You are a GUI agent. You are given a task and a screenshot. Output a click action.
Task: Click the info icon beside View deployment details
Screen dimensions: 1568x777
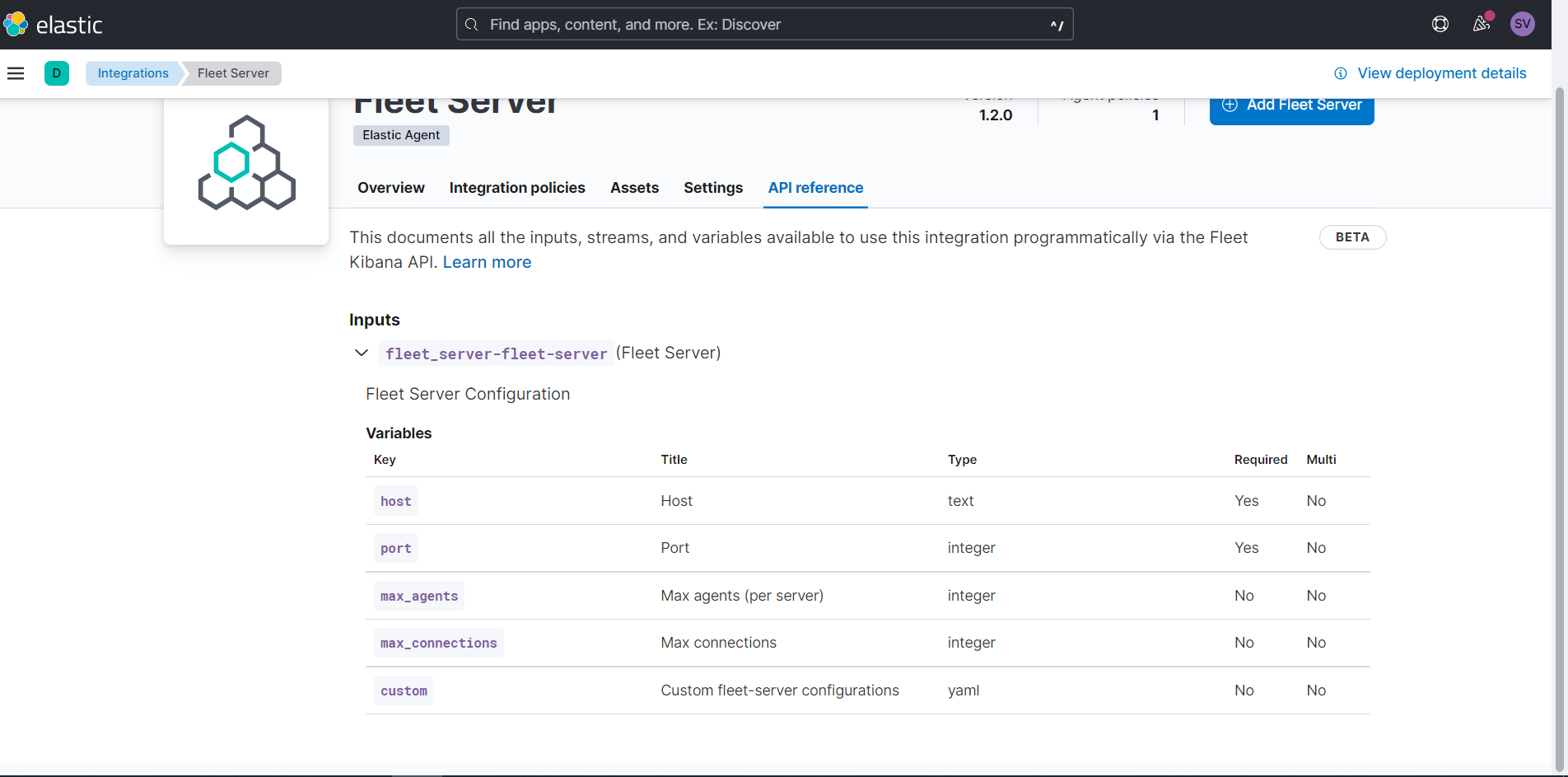pos(1340,73)
